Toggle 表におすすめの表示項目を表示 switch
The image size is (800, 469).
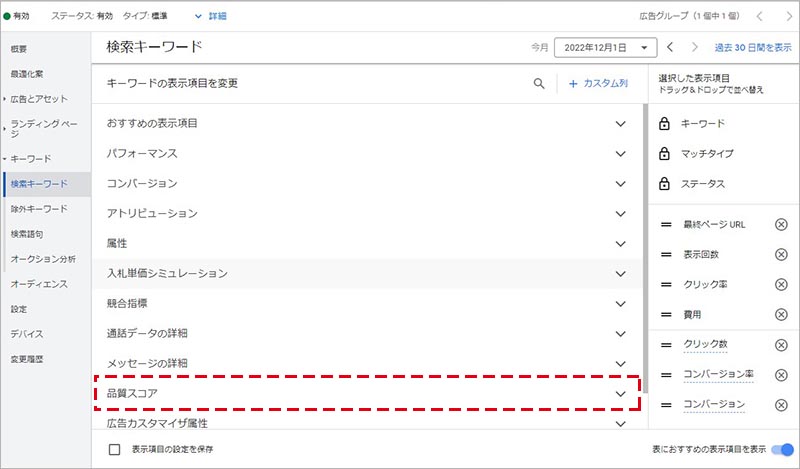[782, 450]
